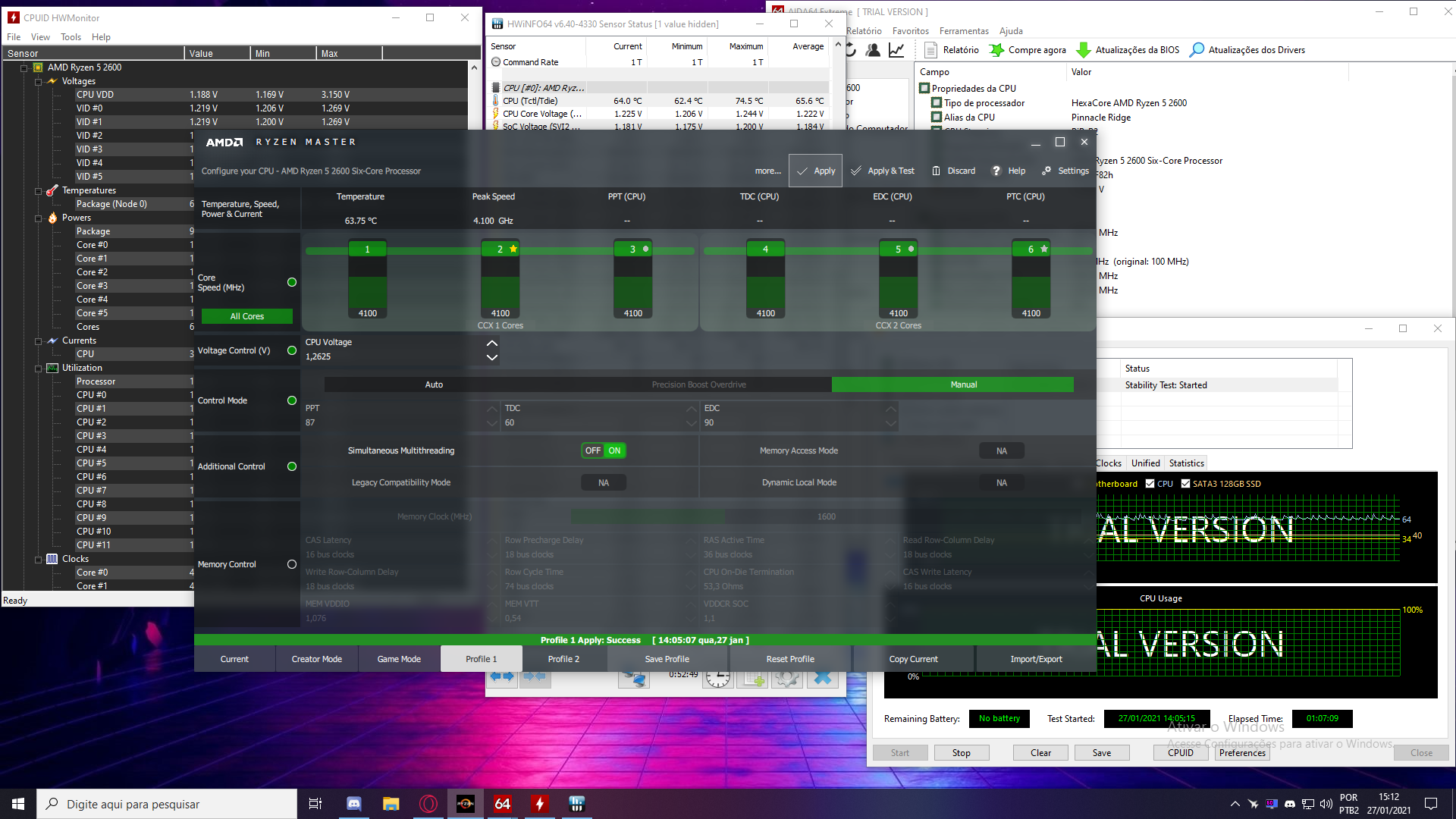The image size is (1456, 819).
Task: Click the Apply & Test button
Action: click(883, 171)
